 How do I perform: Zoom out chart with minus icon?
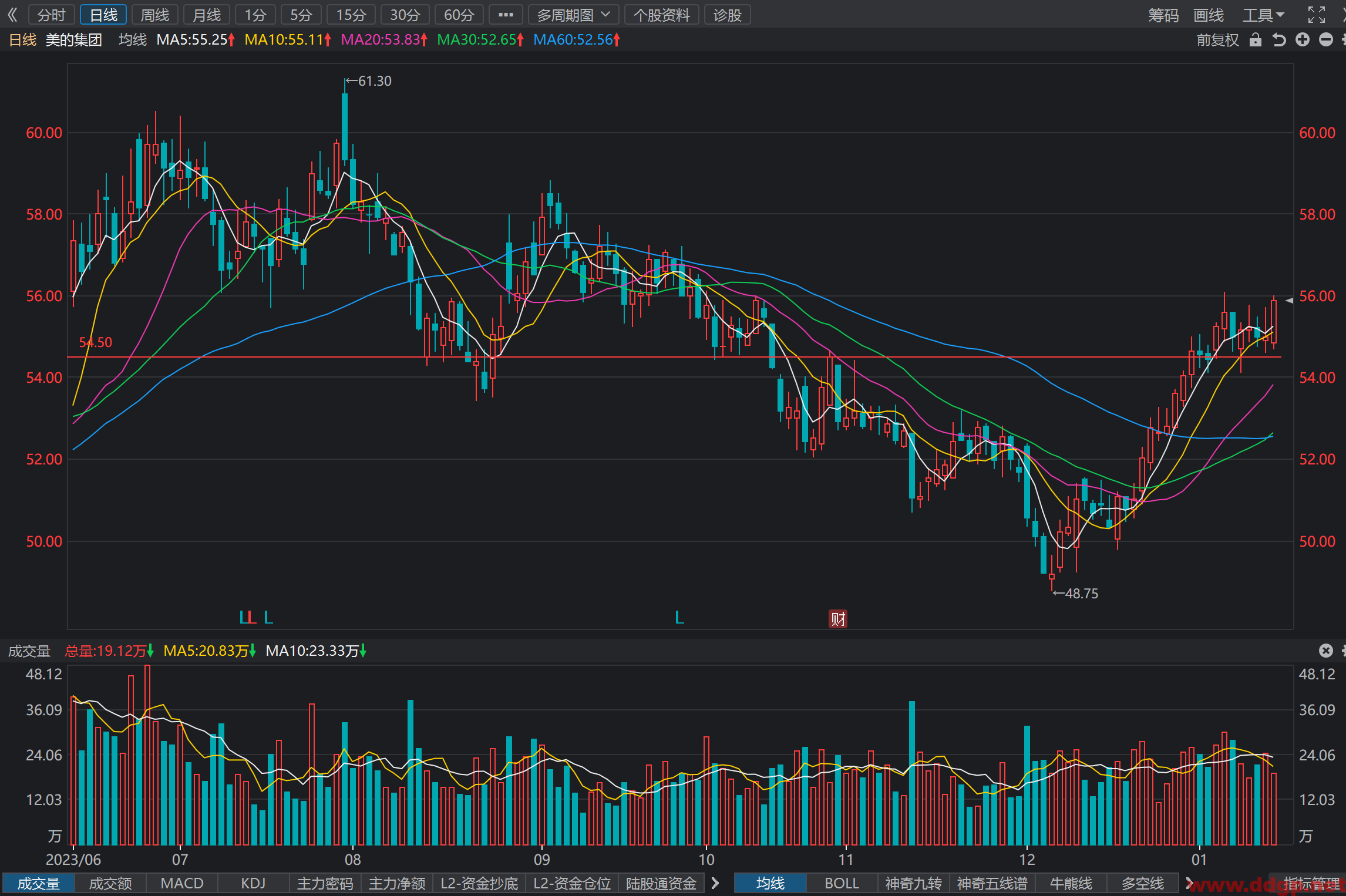click(x=1325, y=40)
